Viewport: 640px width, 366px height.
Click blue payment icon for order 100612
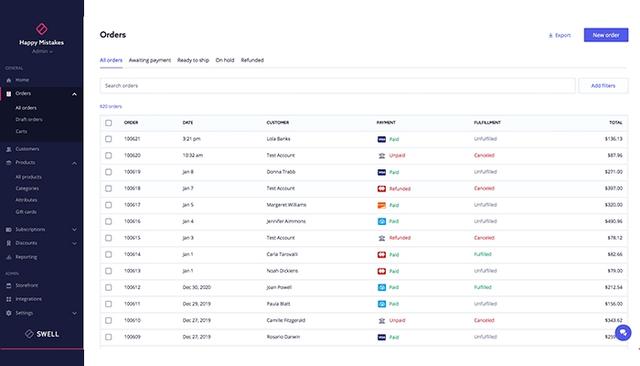click(x=382, y=288)
